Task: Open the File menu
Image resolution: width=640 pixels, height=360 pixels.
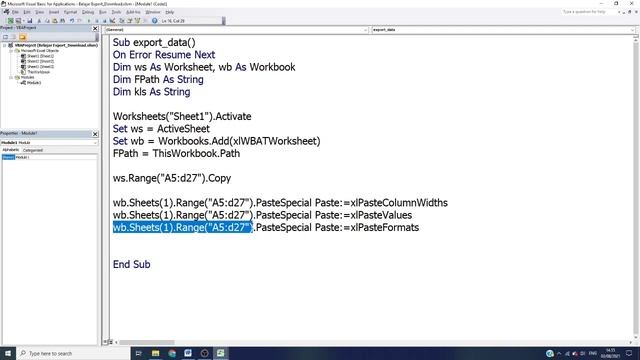Action: click(x=15, y=12)
